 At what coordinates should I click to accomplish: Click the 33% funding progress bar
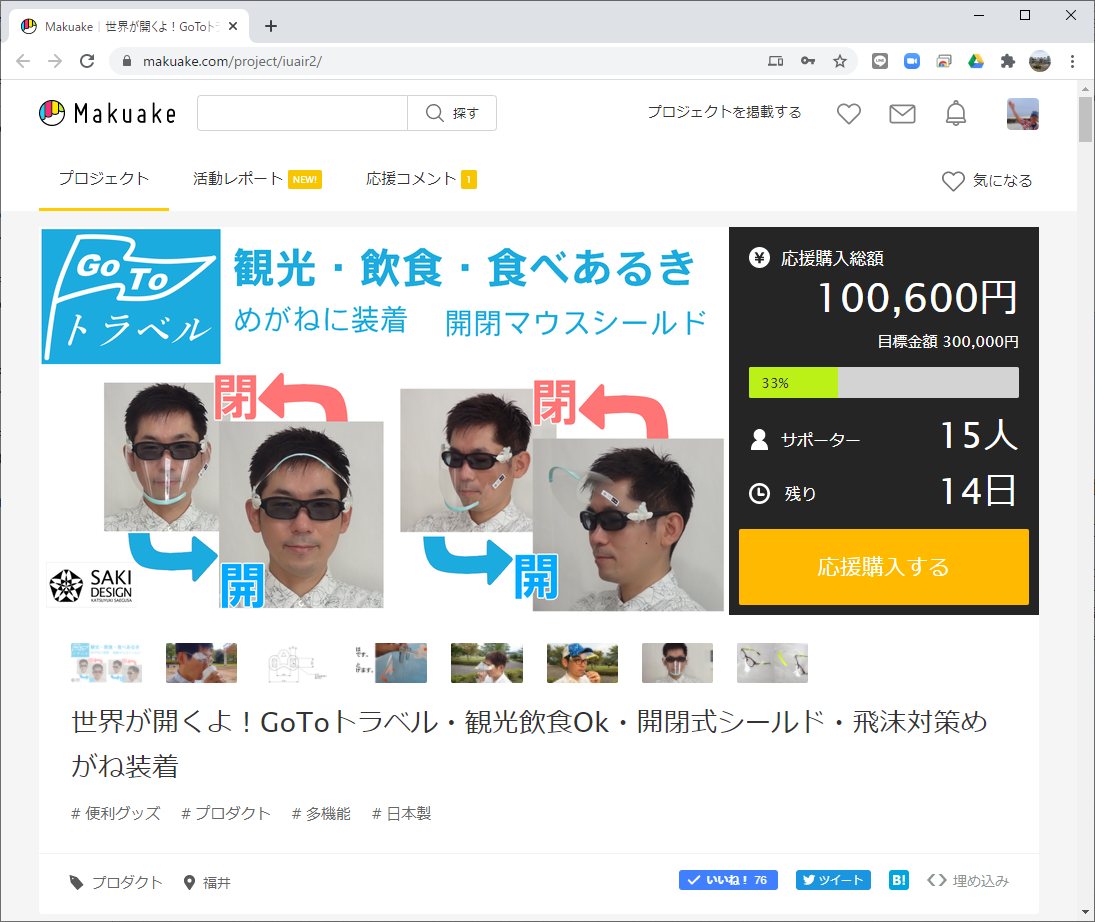[883, 383]
